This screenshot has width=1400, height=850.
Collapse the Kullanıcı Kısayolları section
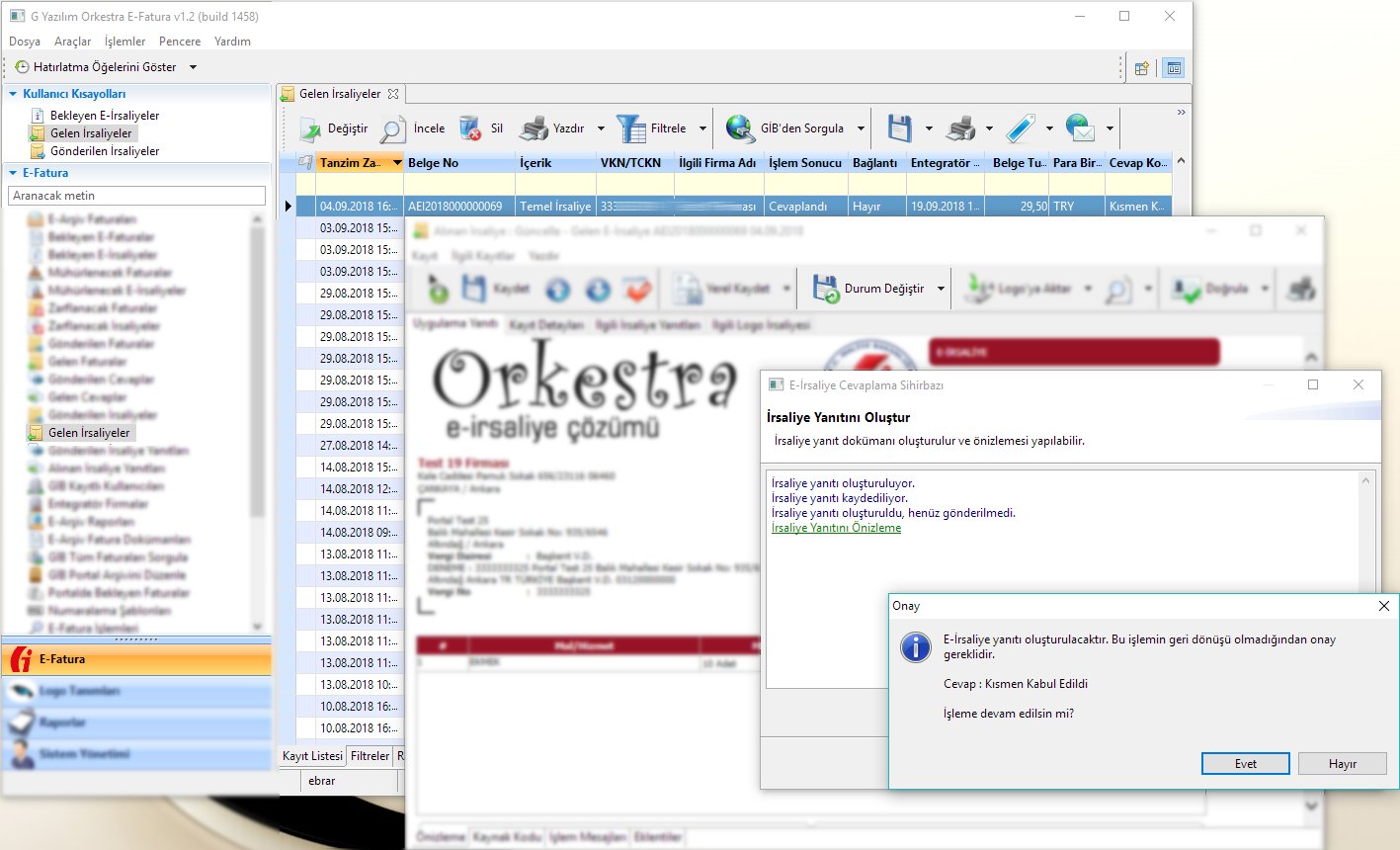coord(13,94)
